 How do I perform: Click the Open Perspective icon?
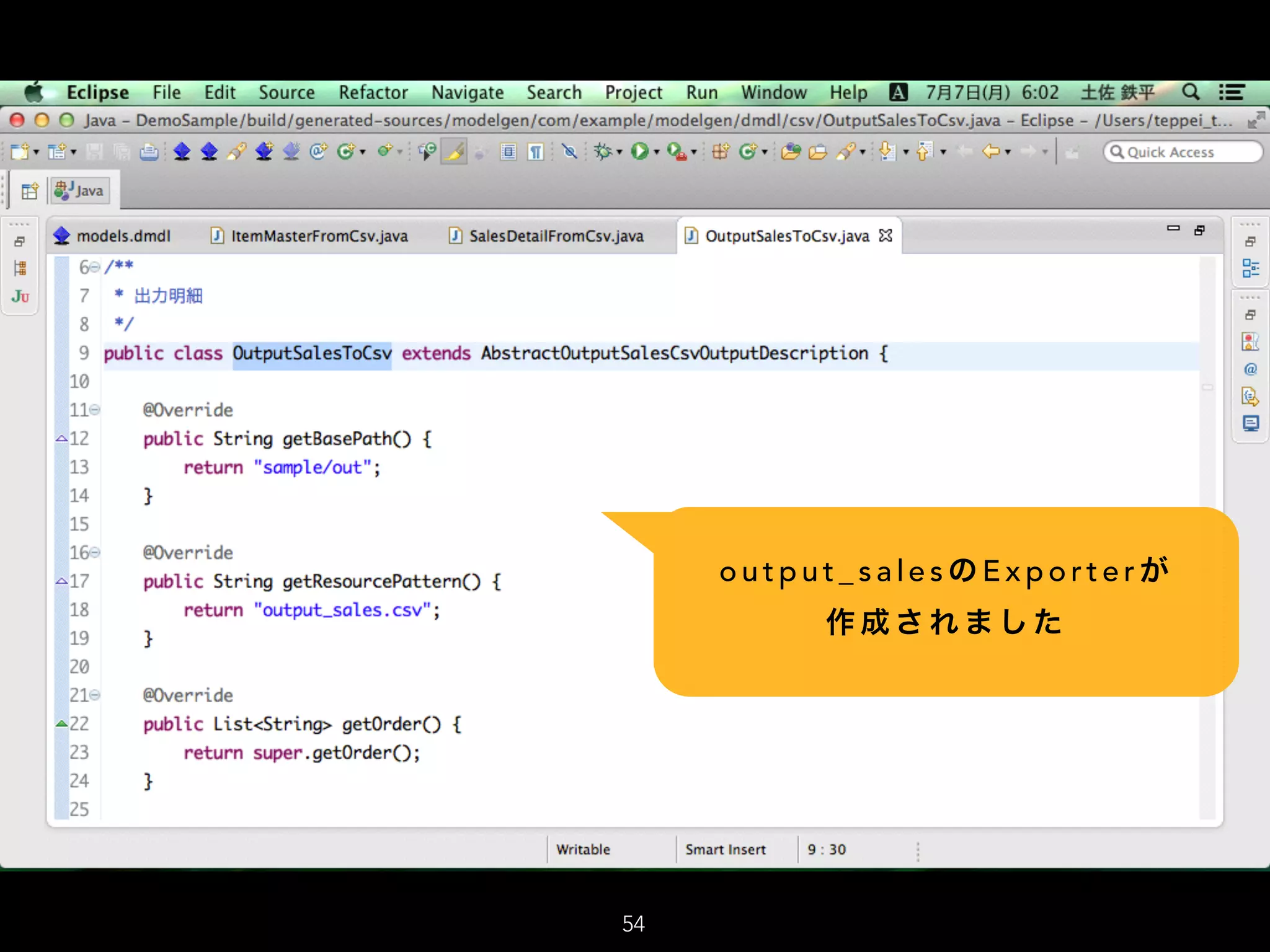29,191
